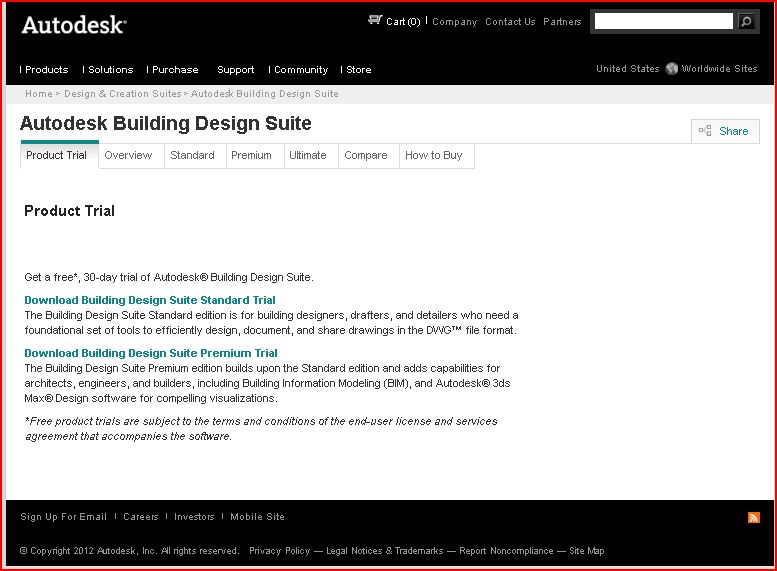Go to Home in the breadcrumb
The image size is (777, 571).
click(39, 94)
